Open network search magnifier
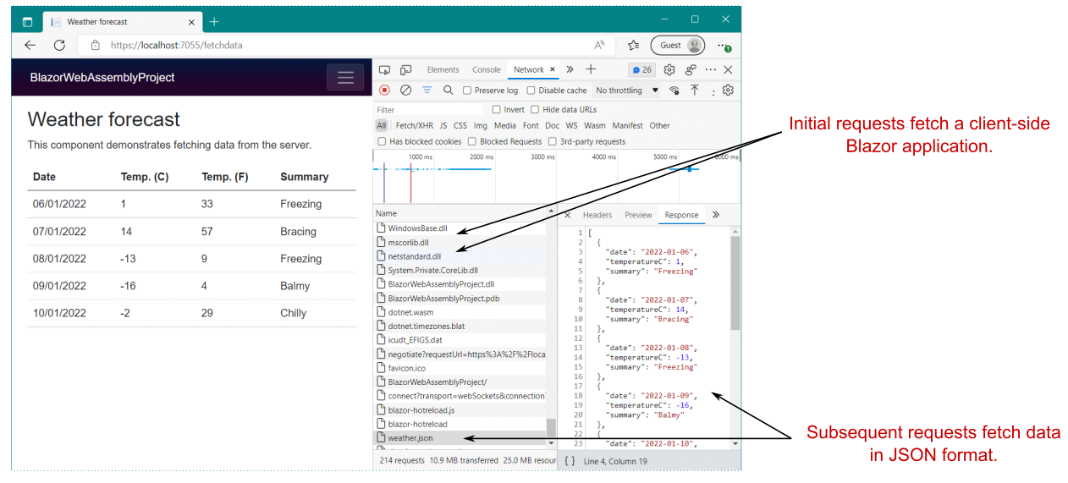 448,90
